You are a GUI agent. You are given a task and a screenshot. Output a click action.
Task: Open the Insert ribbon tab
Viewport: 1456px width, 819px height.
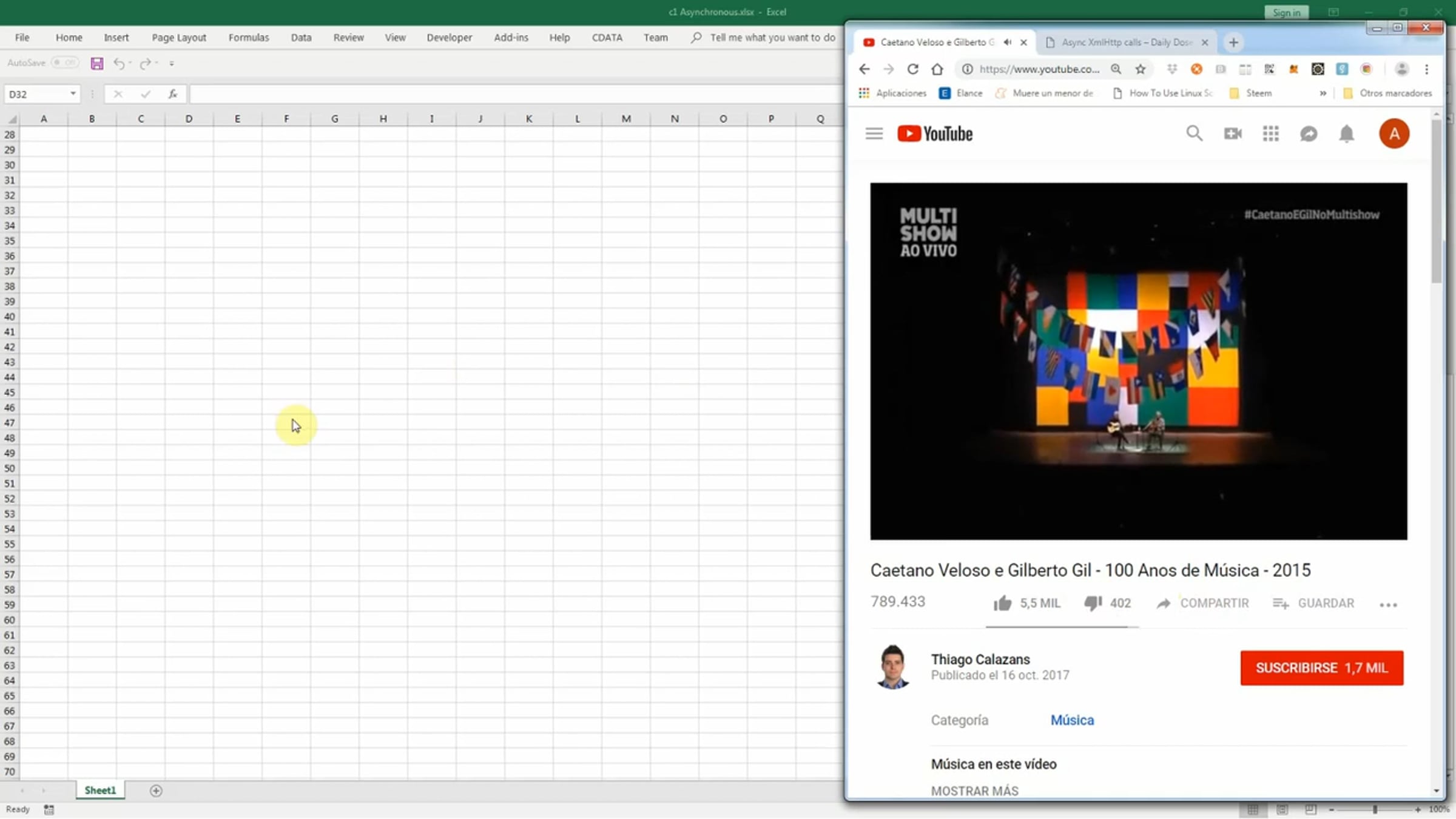coord(116,38)
